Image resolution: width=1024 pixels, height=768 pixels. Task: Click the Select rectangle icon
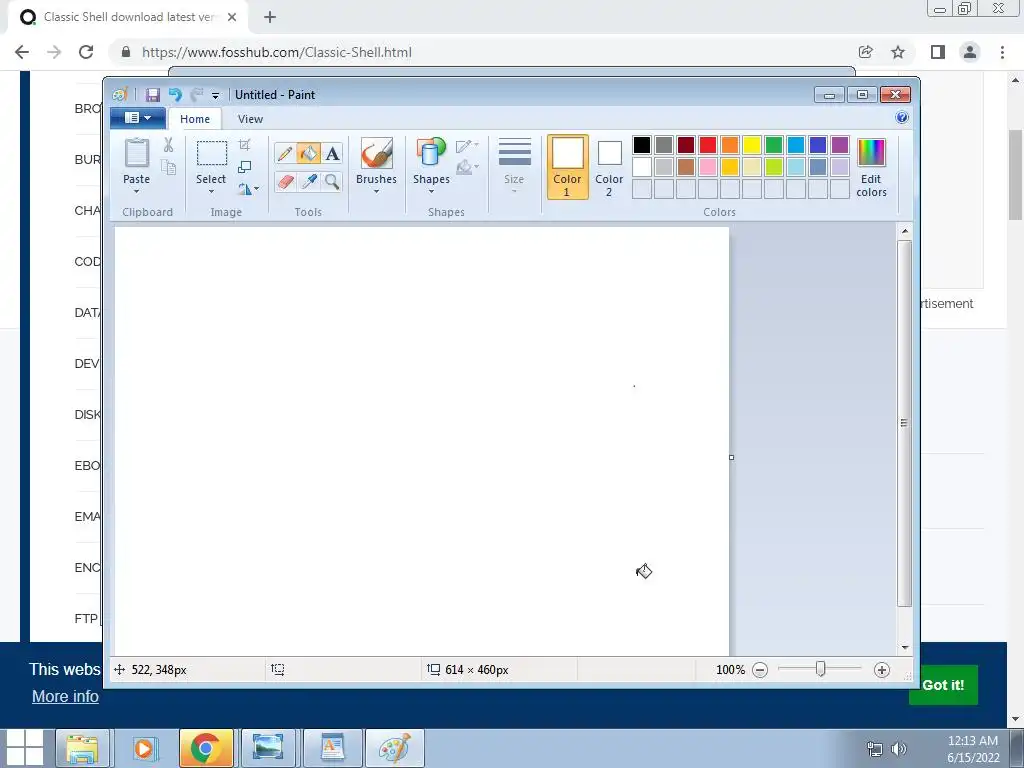[212, 153]
